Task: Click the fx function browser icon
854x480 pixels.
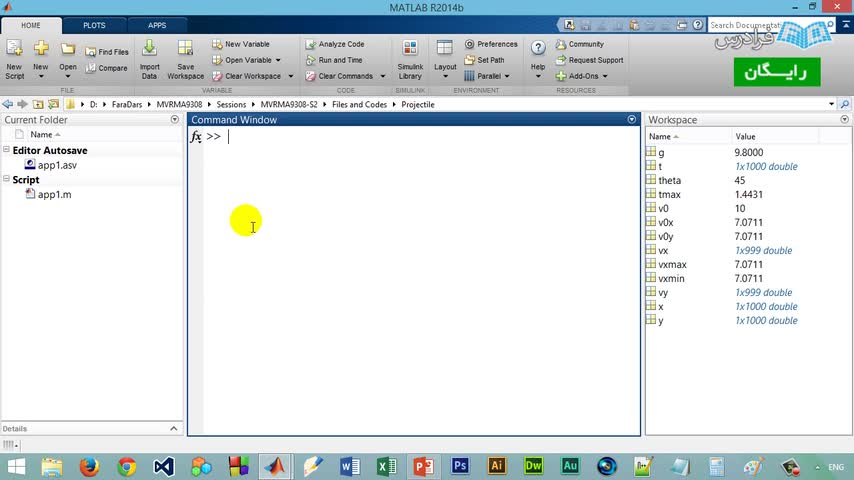Action: (x=196, y=136)
